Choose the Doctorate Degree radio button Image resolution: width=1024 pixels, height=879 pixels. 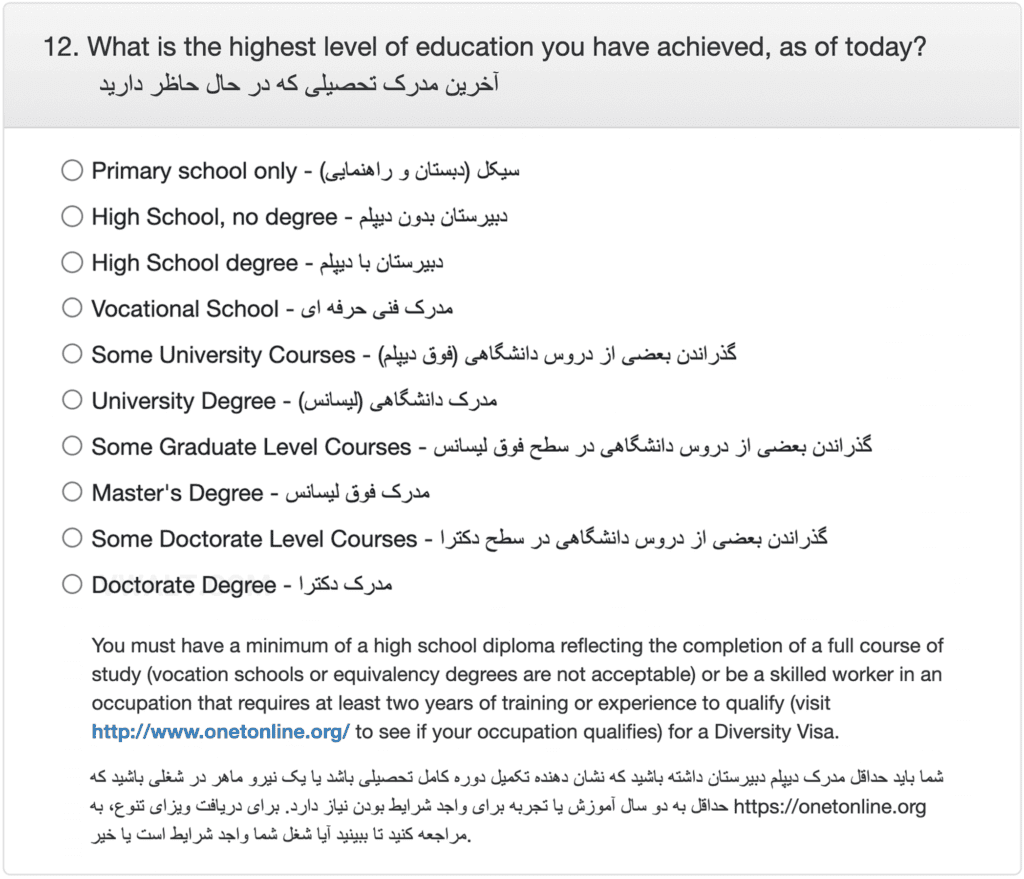(72, 584)
